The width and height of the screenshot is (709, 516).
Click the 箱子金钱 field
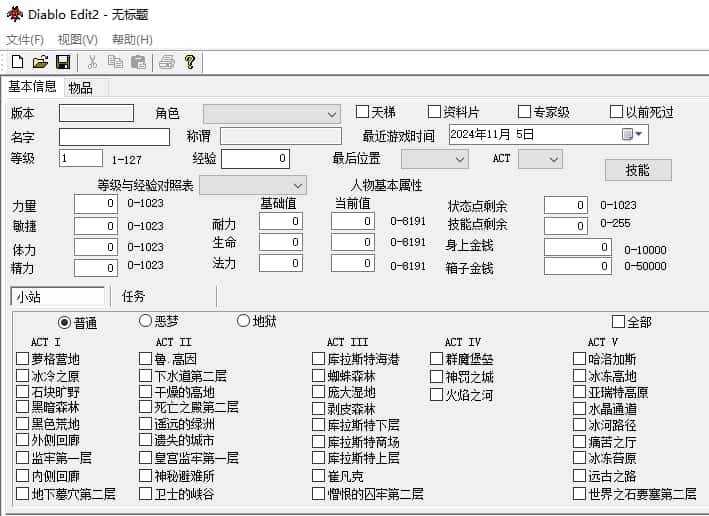578,266
